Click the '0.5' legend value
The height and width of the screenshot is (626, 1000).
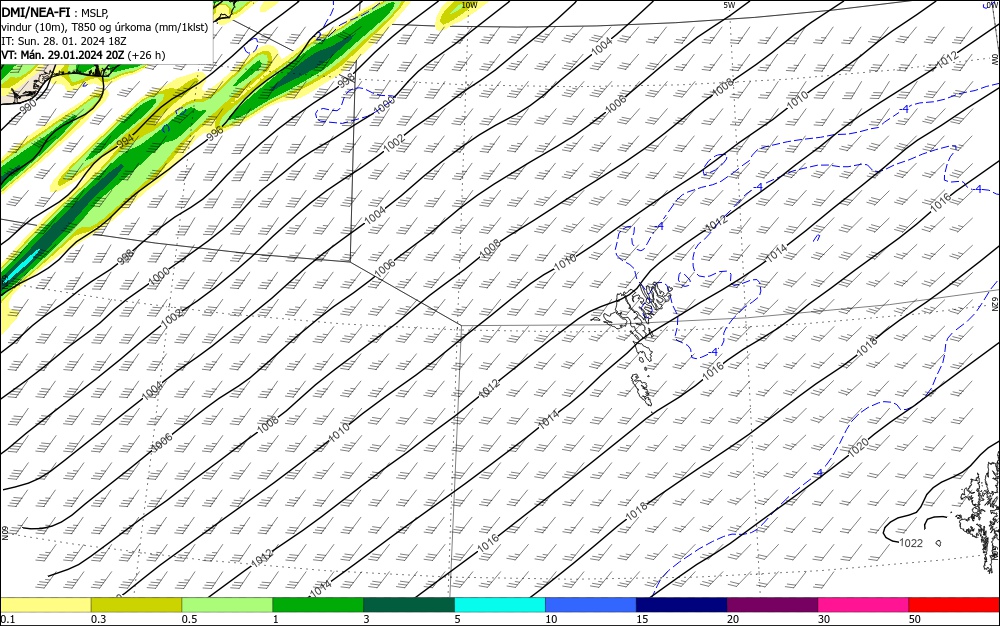tap(189, 619)
